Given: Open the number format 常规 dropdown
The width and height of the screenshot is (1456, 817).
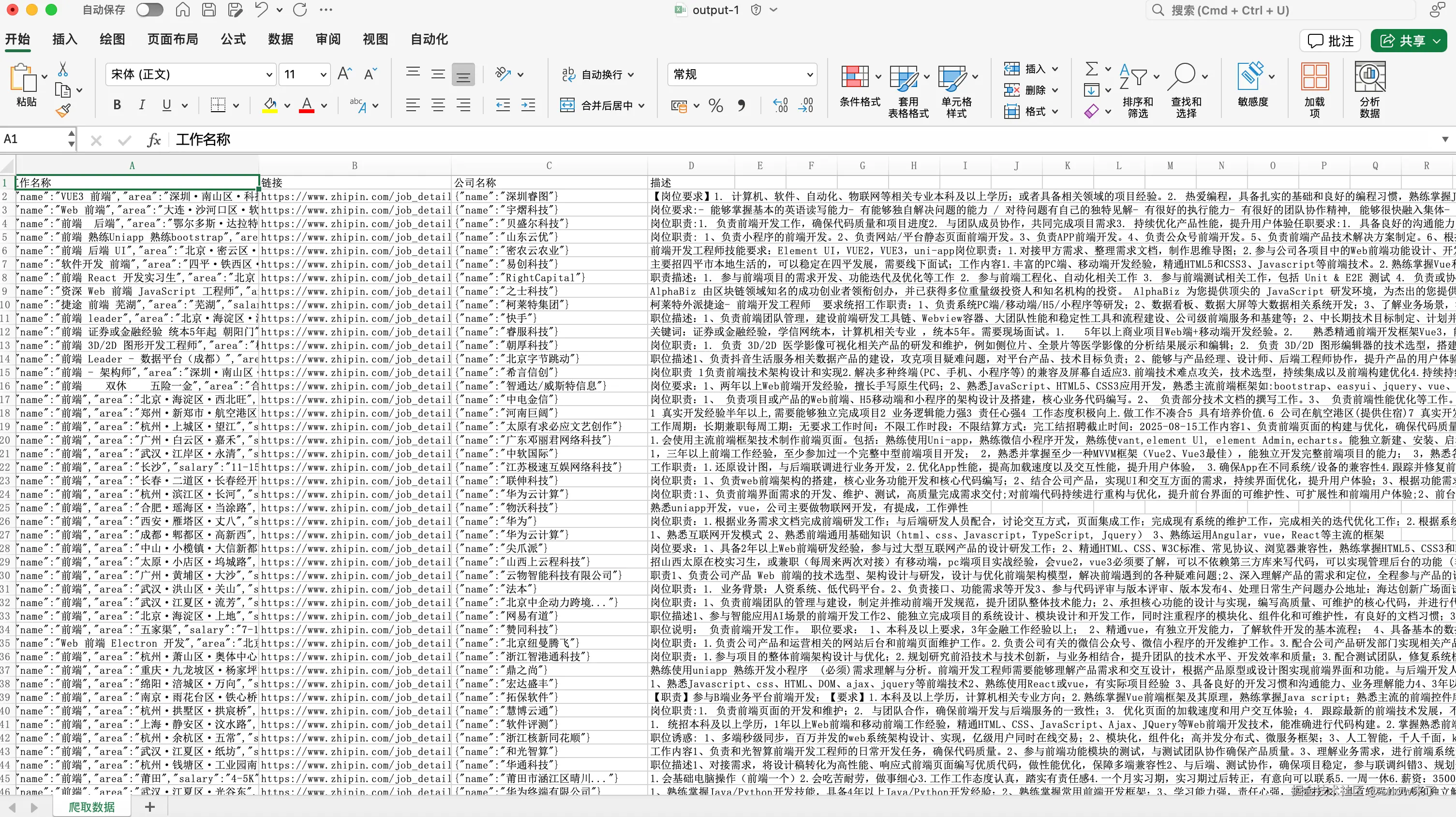Looking at the screenshot, I should click(x=810, y=74).
